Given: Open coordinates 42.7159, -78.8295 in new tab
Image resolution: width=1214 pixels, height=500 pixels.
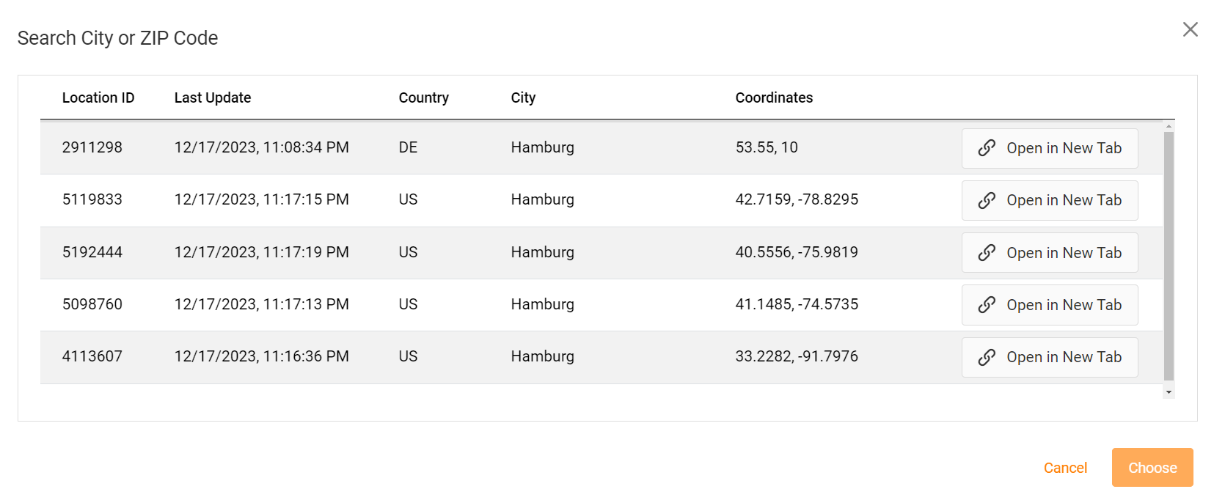Looking at the screenshot, I should click(1050, 200).
